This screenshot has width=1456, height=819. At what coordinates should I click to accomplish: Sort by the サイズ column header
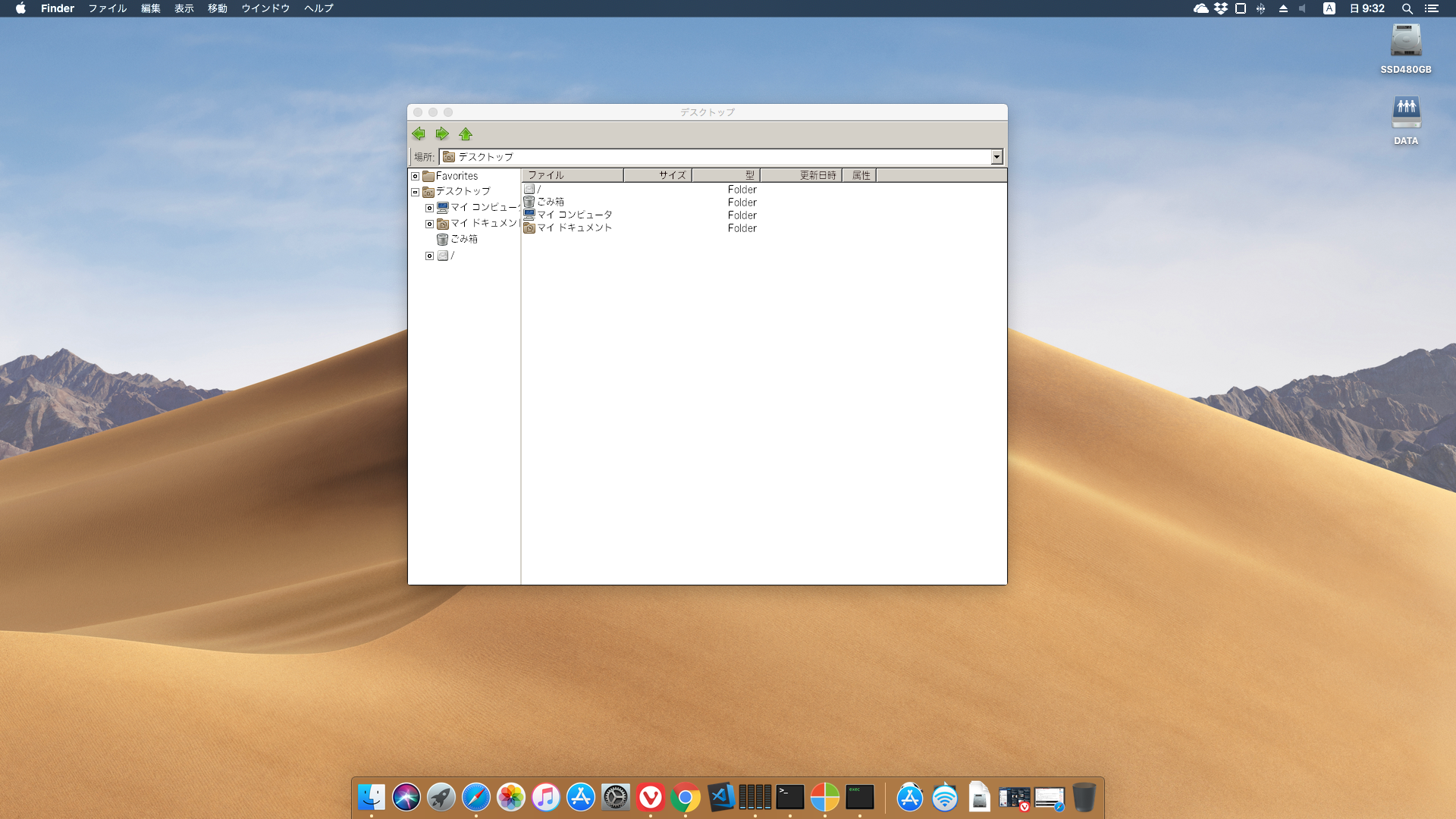[657, 175]
